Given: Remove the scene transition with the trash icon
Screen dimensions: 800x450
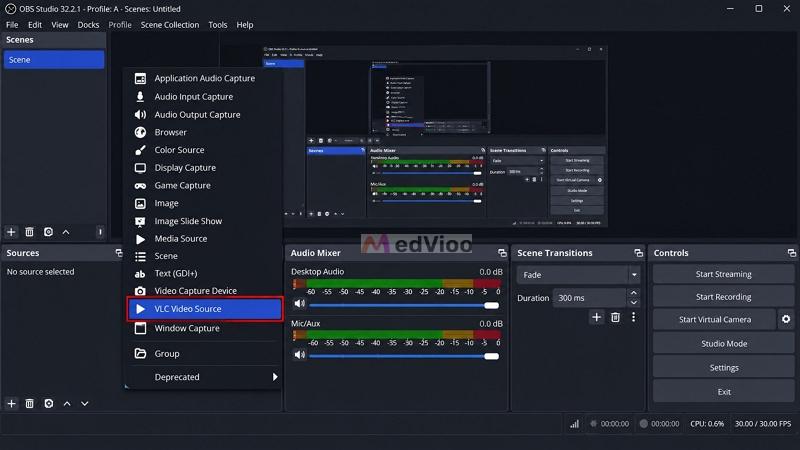Looking at the screenshot, I should [615, 317].
